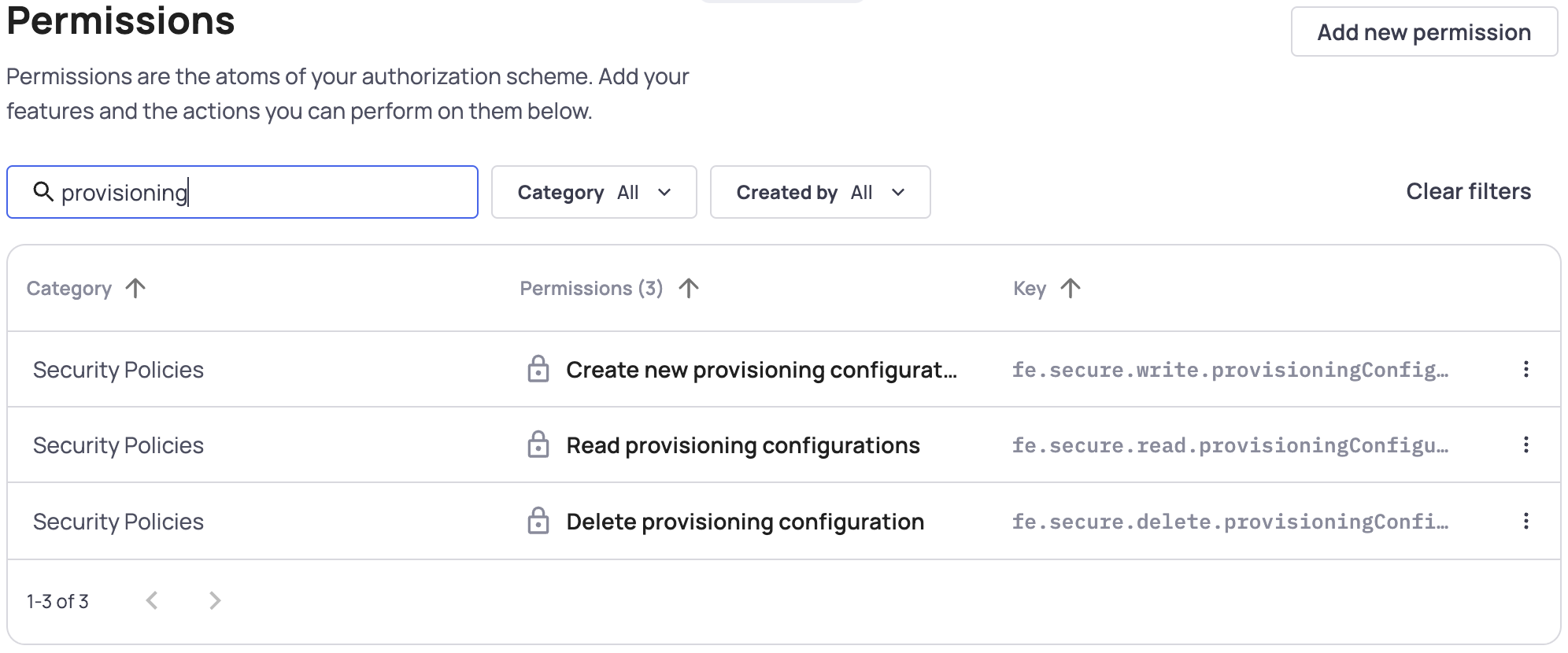This screenshot has width=1568, height=653.
Task: Click Add new permission button
Action: [x=1423, y=32]
